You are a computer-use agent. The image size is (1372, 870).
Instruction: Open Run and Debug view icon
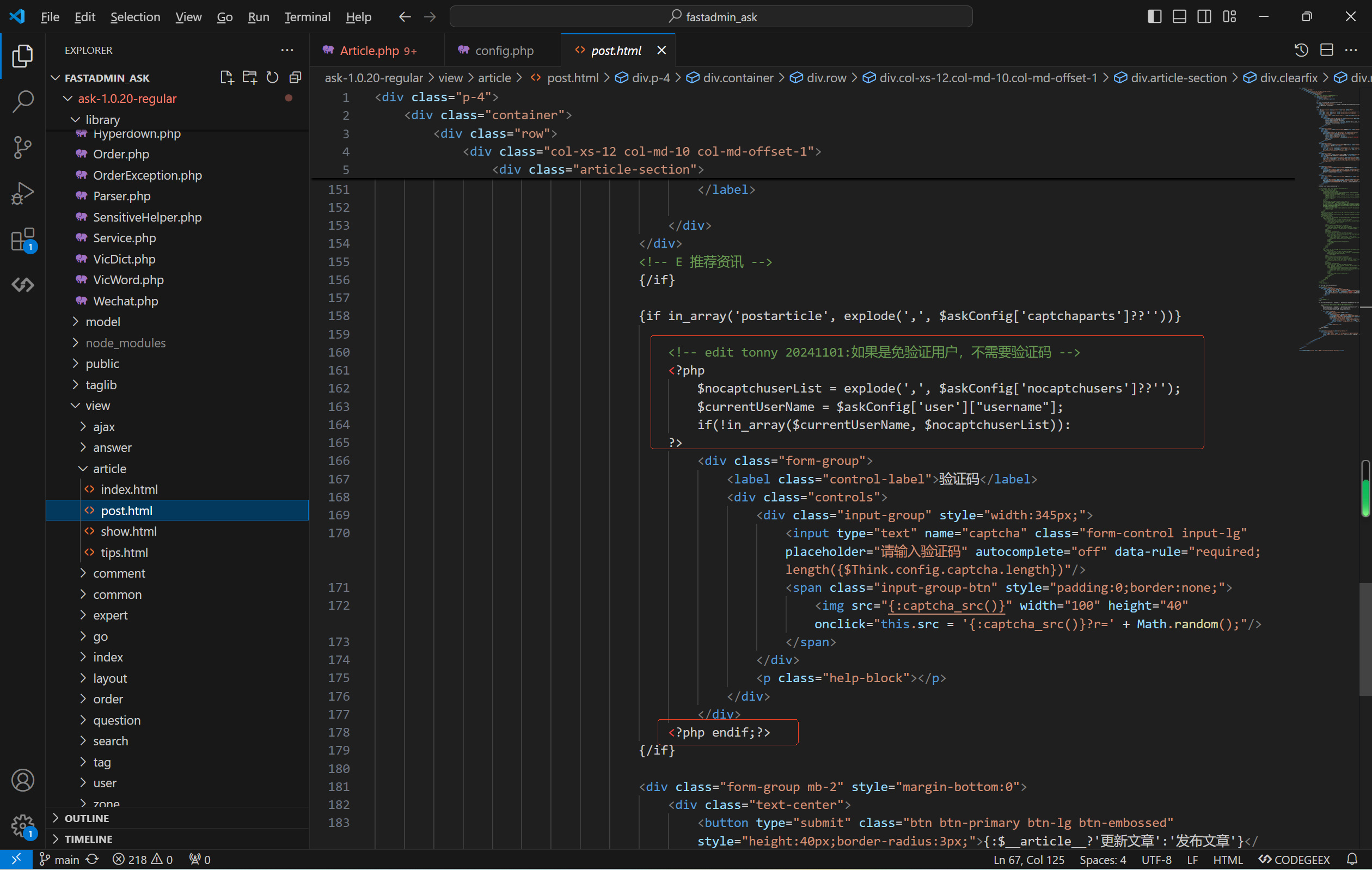pyautogui.click(x=22, y=194)
